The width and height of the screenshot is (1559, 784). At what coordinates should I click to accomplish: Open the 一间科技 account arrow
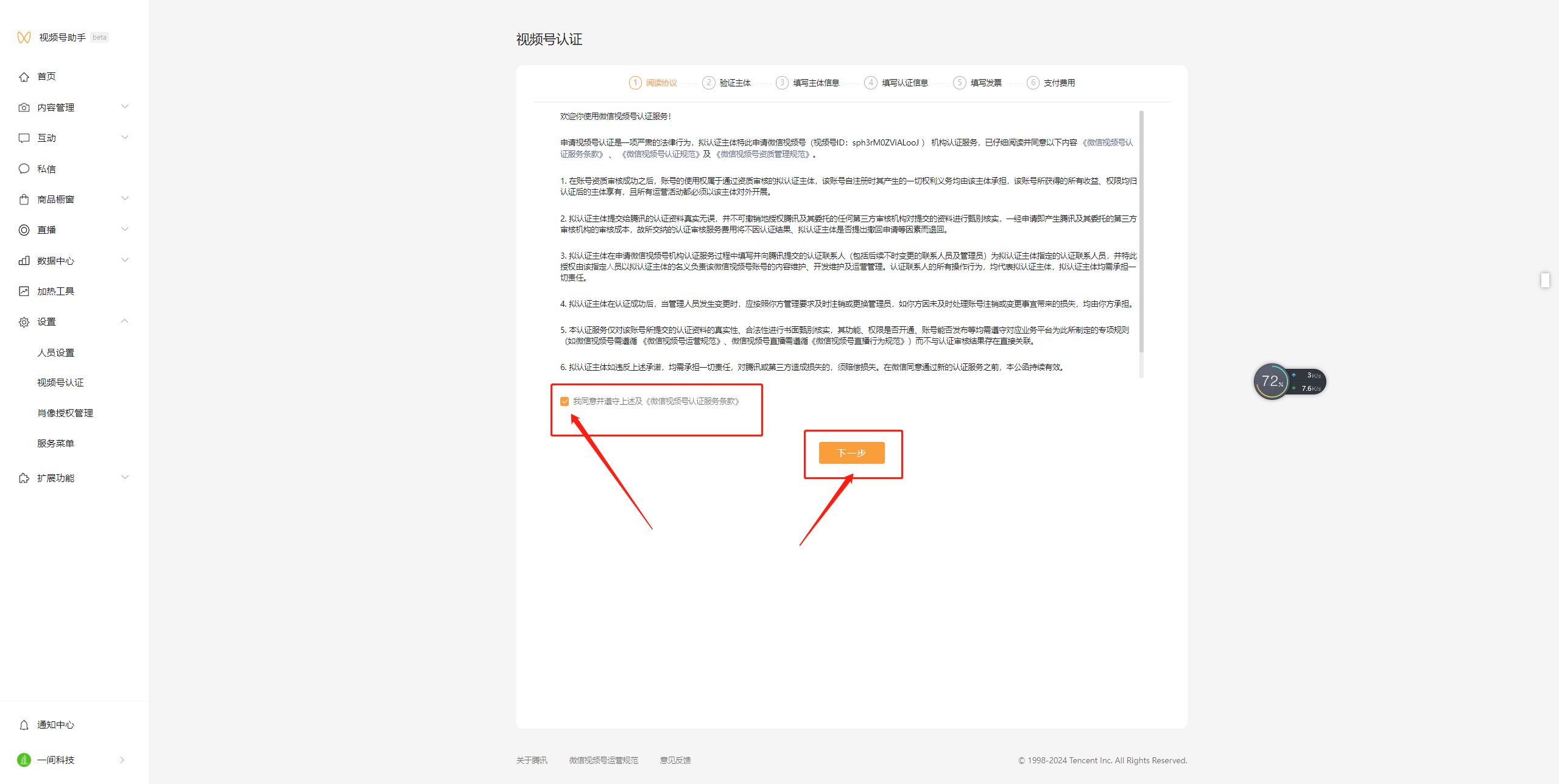click(122, 760)
